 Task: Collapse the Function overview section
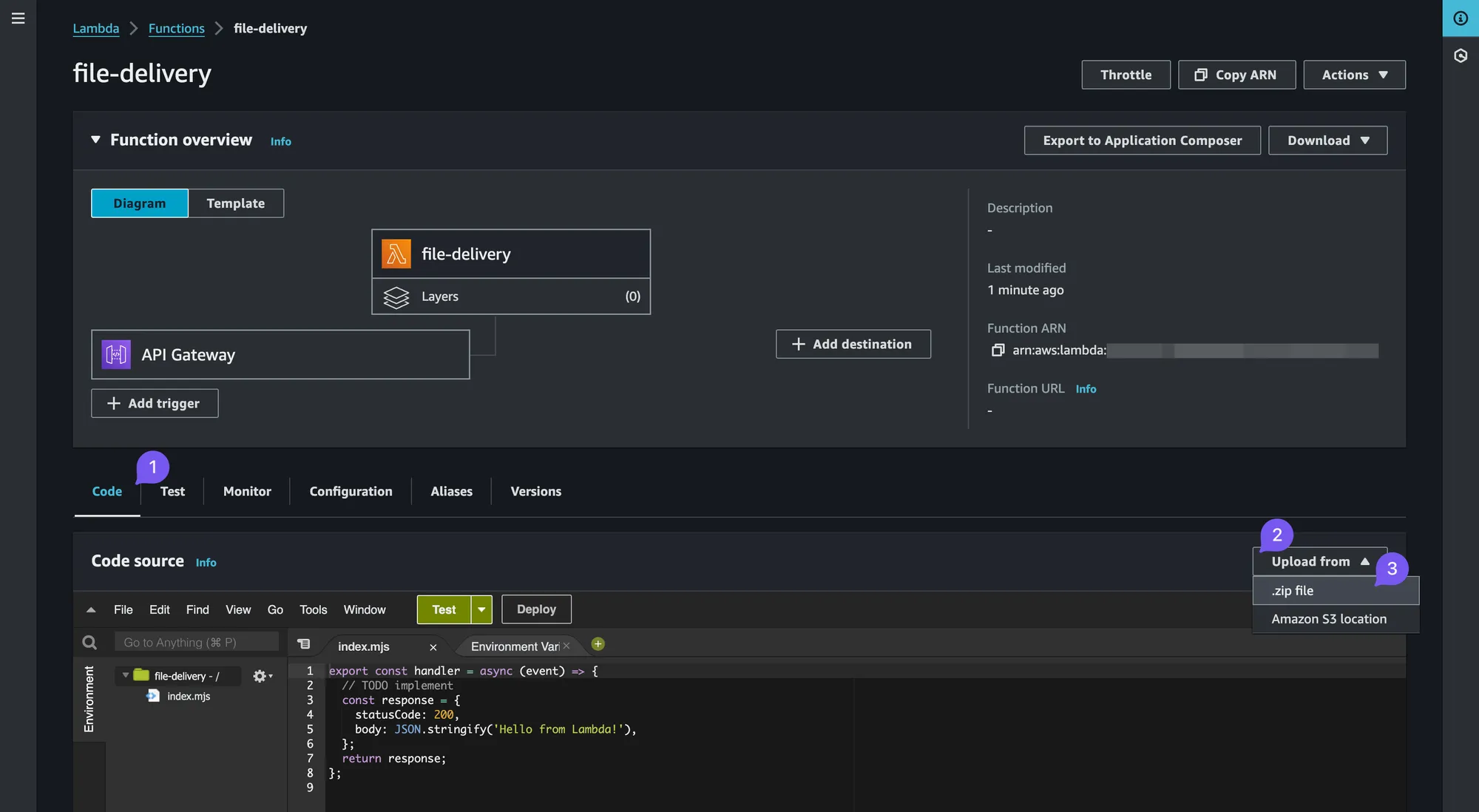tap(95, 140)
